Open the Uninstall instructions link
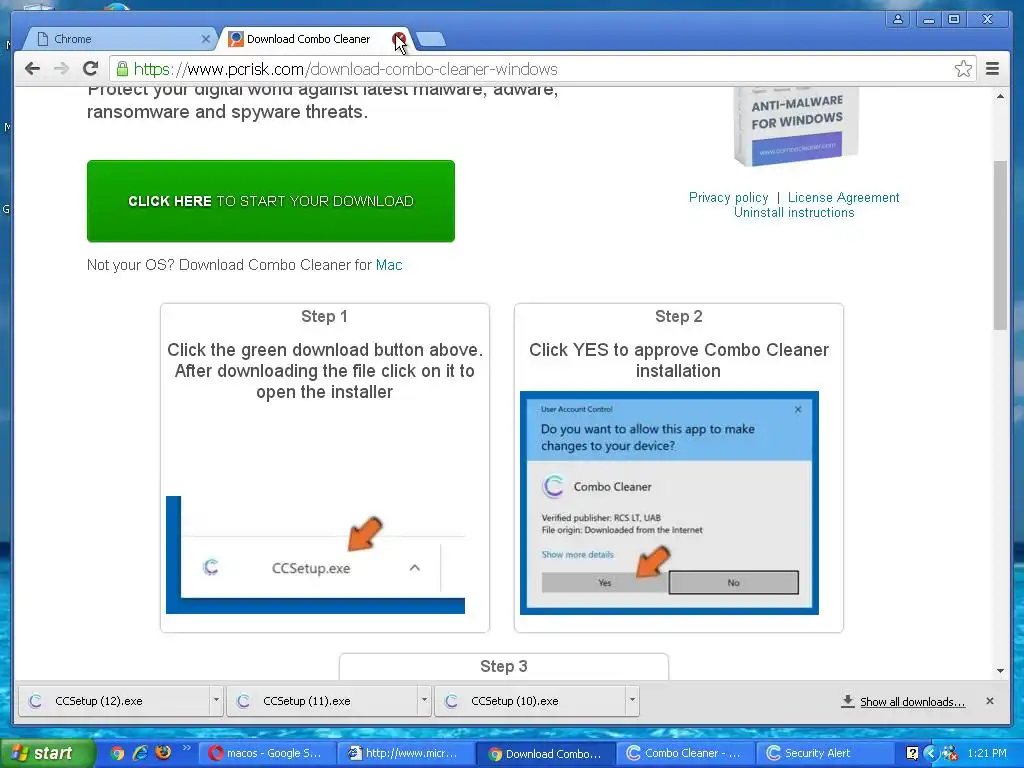The height and width of the screenshot is (768, 1024). pos(793,212)
